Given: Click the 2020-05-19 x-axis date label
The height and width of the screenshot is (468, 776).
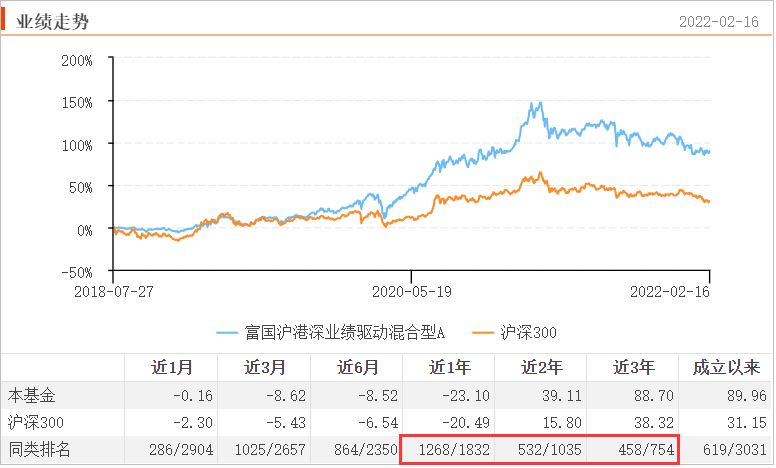Looking at the screenshot, I should pyautogui.click(x=412, y=292).
